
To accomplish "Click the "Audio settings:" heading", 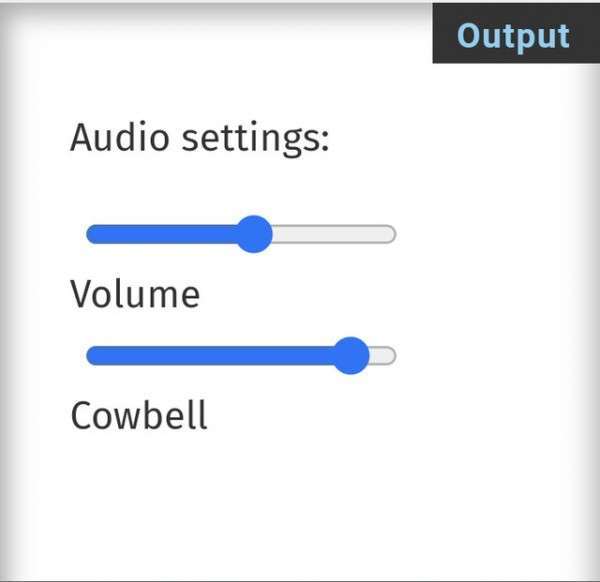I will (x=199, y=138).
